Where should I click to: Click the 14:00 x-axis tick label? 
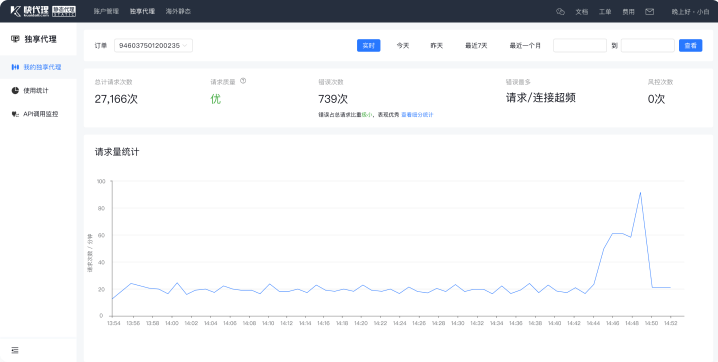click(x=172, y=323)
